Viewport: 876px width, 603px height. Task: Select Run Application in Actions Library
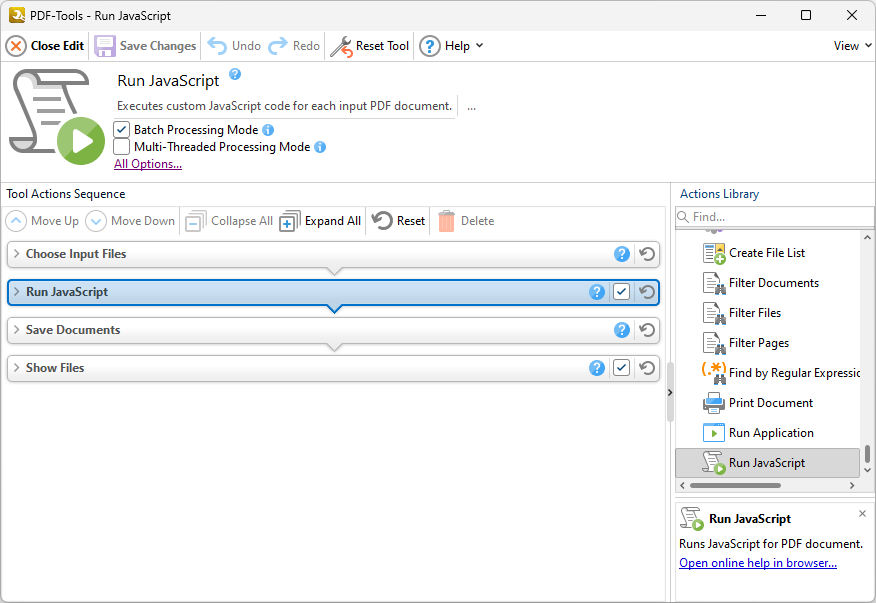coord(767,433)
